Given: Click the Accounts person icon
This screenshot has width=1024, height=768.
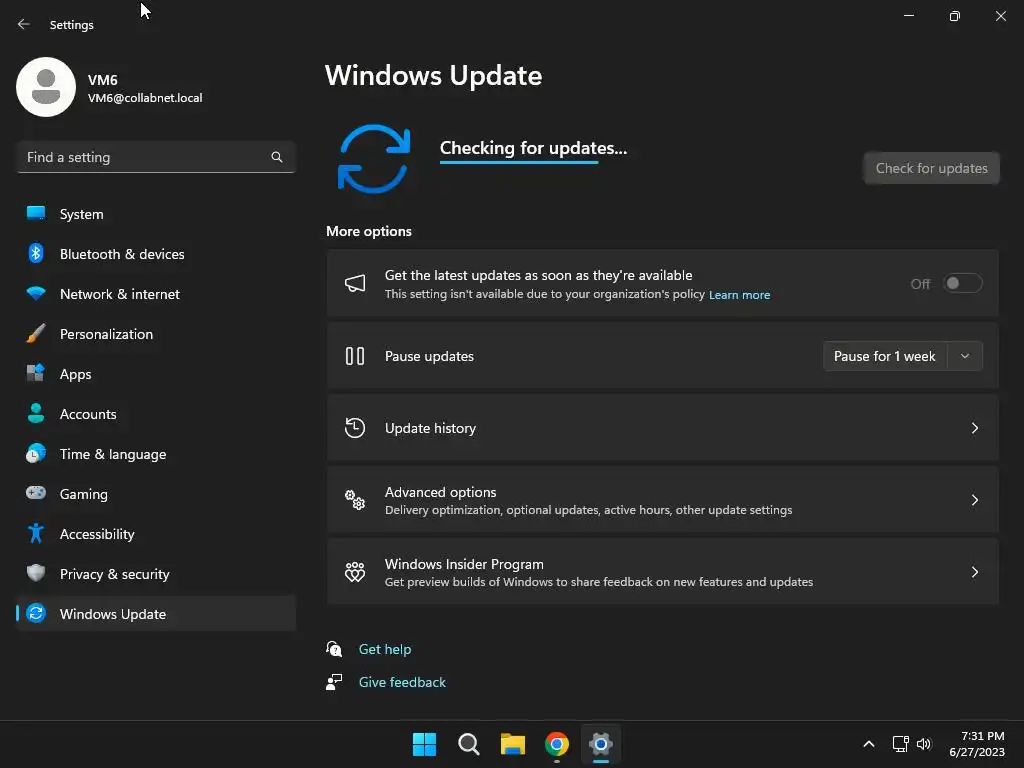Looking at the screenshot, I should coord(36,413).
